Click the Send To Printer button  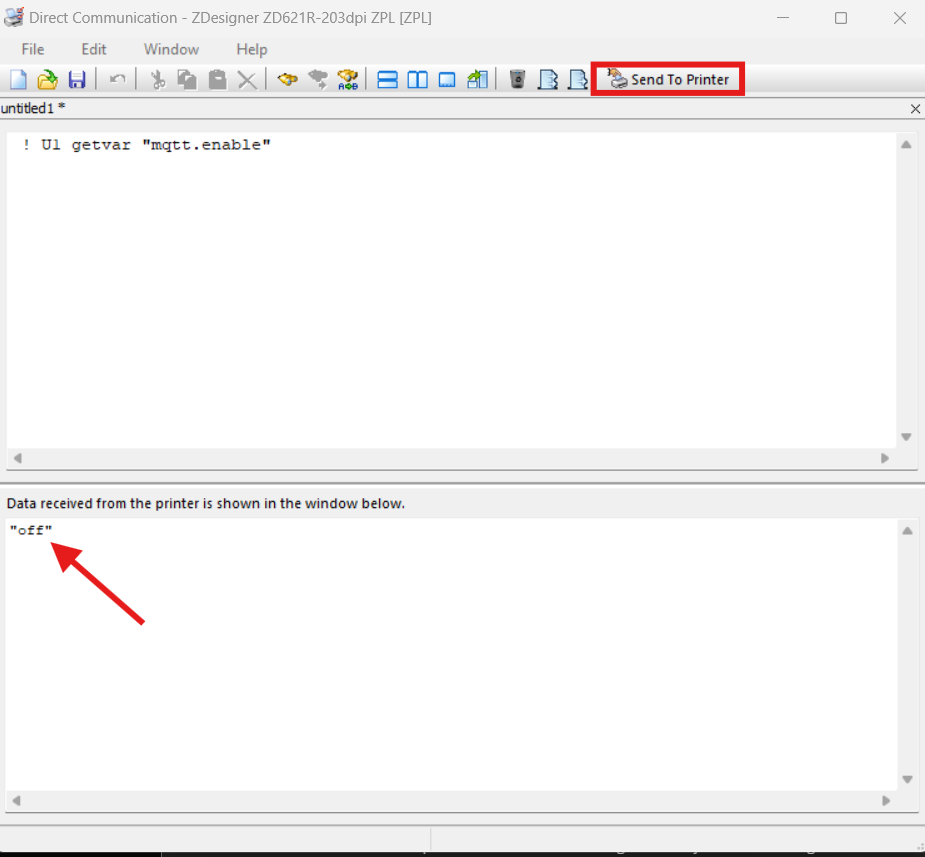668,80
